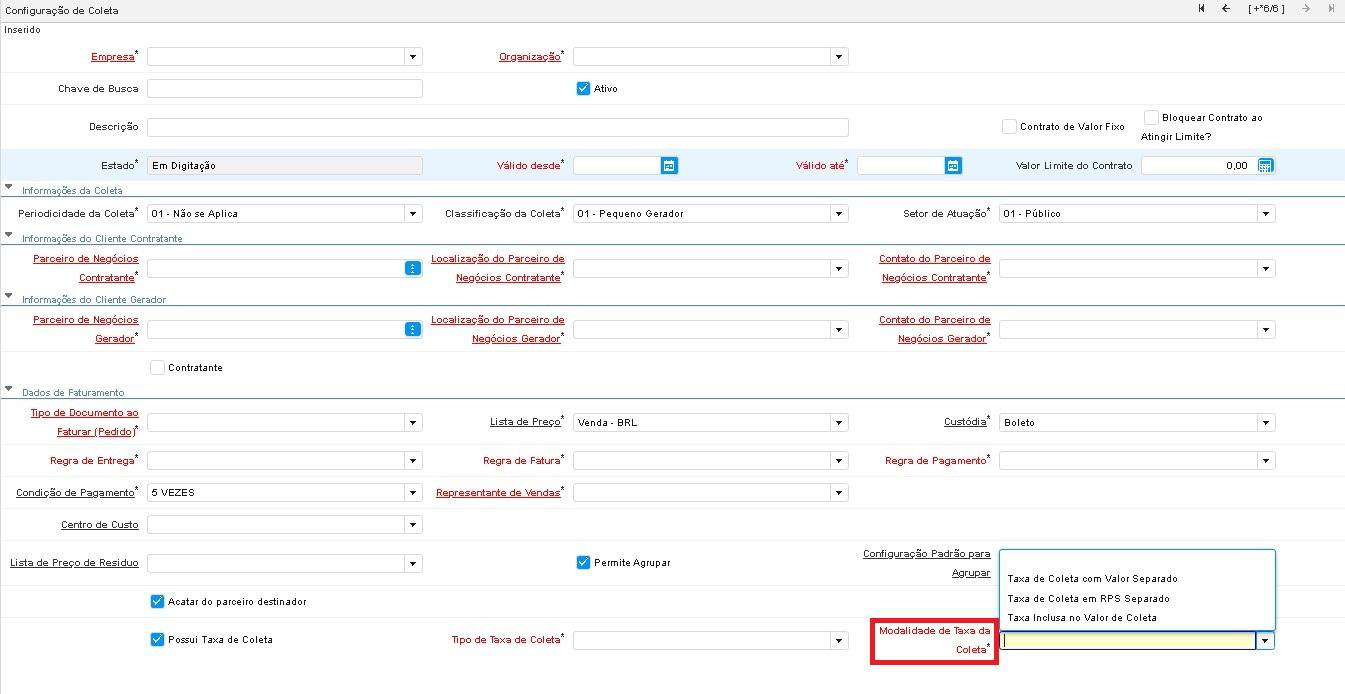
Task: Click into the Descrição text field
Action: pyautogui.click(x=497, y=127)
